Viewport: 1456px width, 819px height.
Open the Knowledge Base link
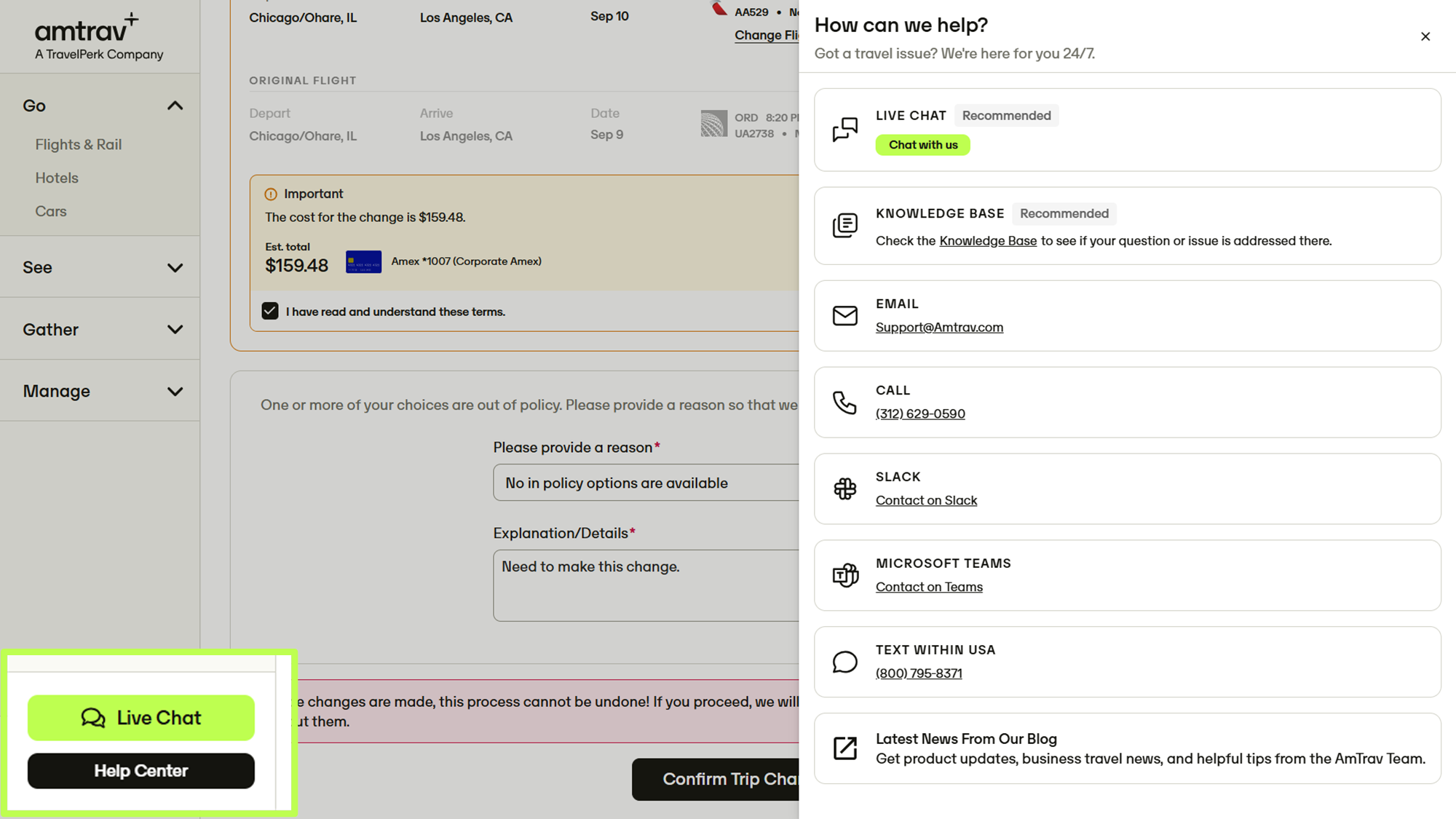988,241
